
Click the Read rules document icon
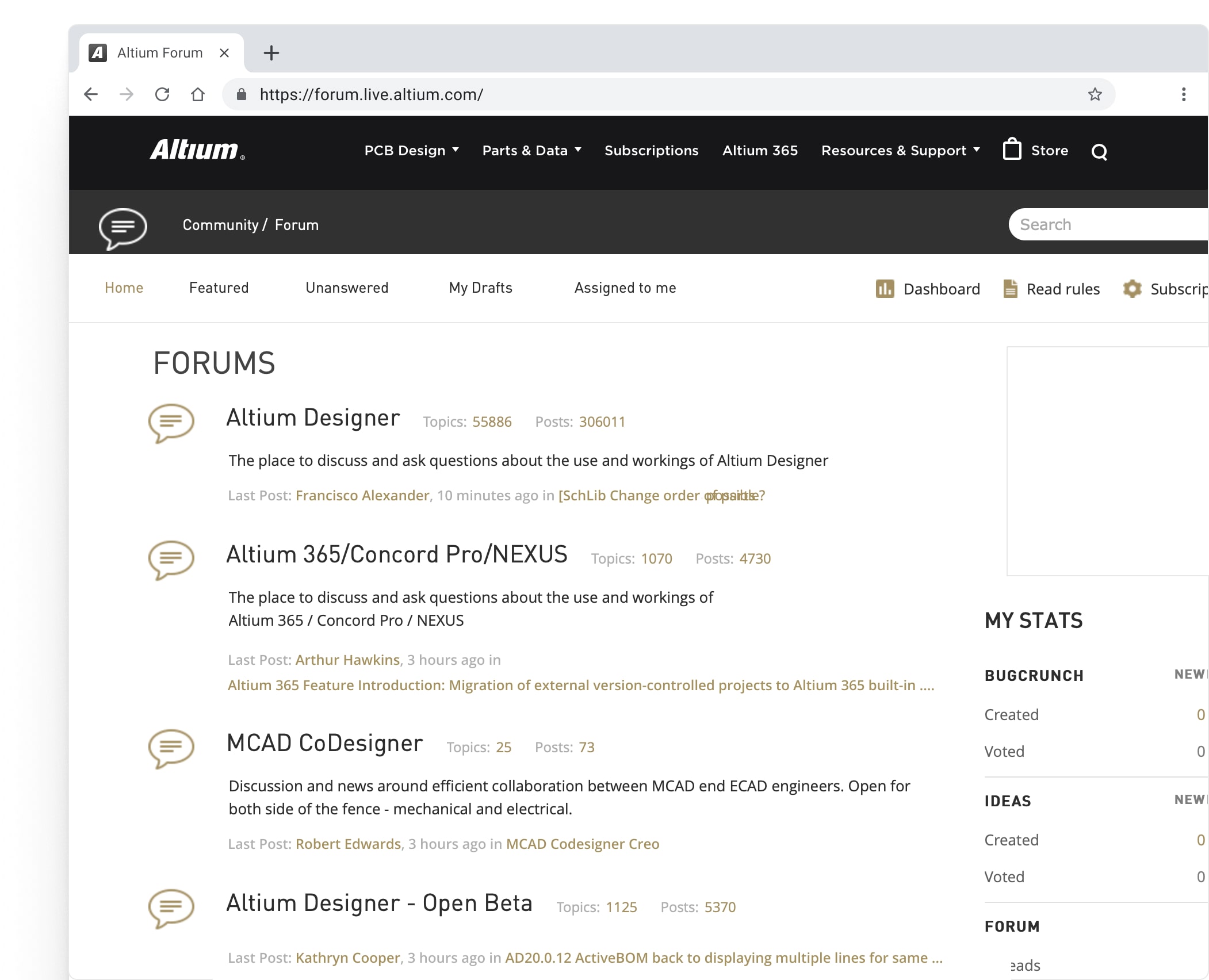[x=1010, y=289]
